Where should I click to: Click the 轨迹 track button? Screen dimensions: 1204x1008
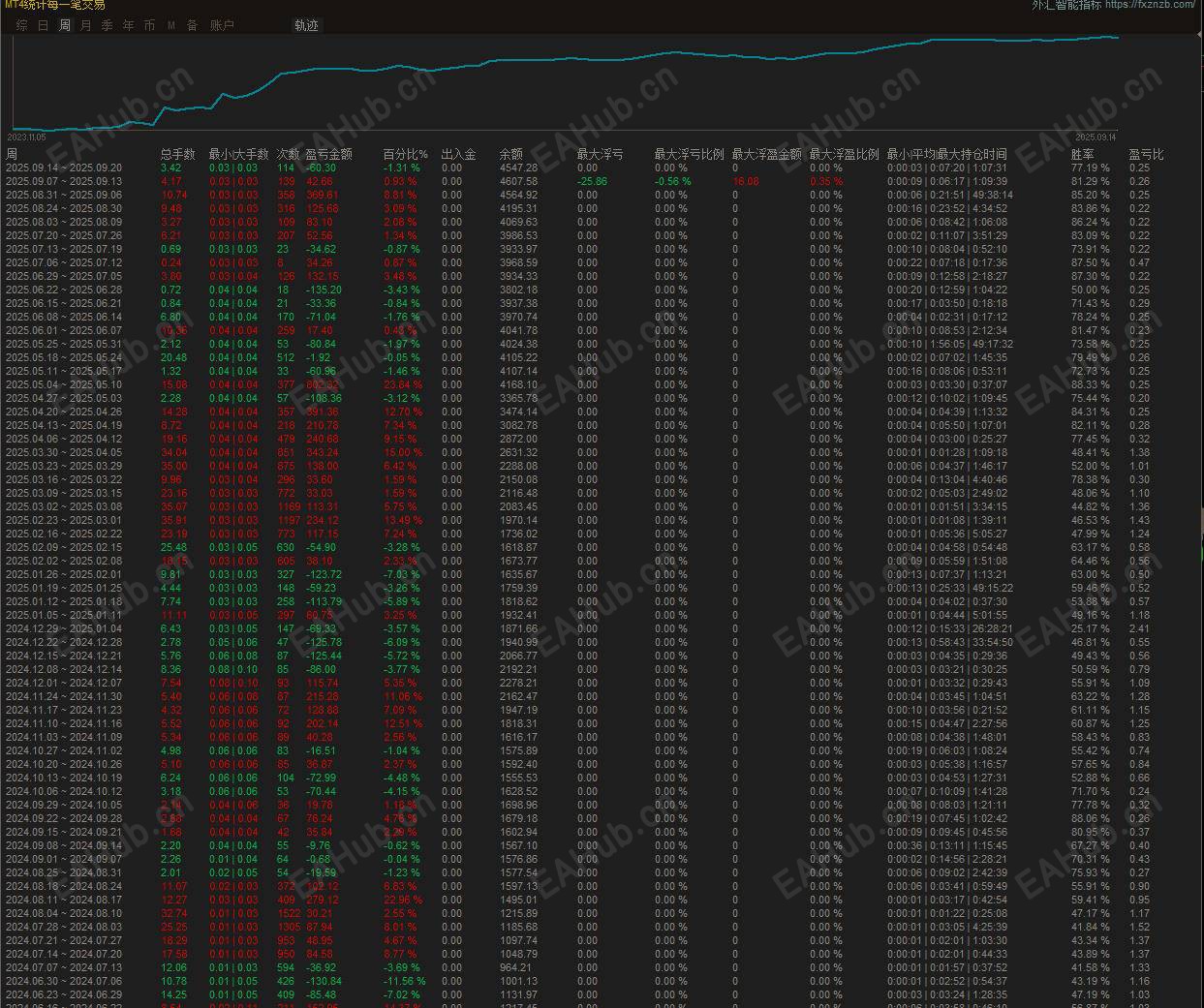306,26
